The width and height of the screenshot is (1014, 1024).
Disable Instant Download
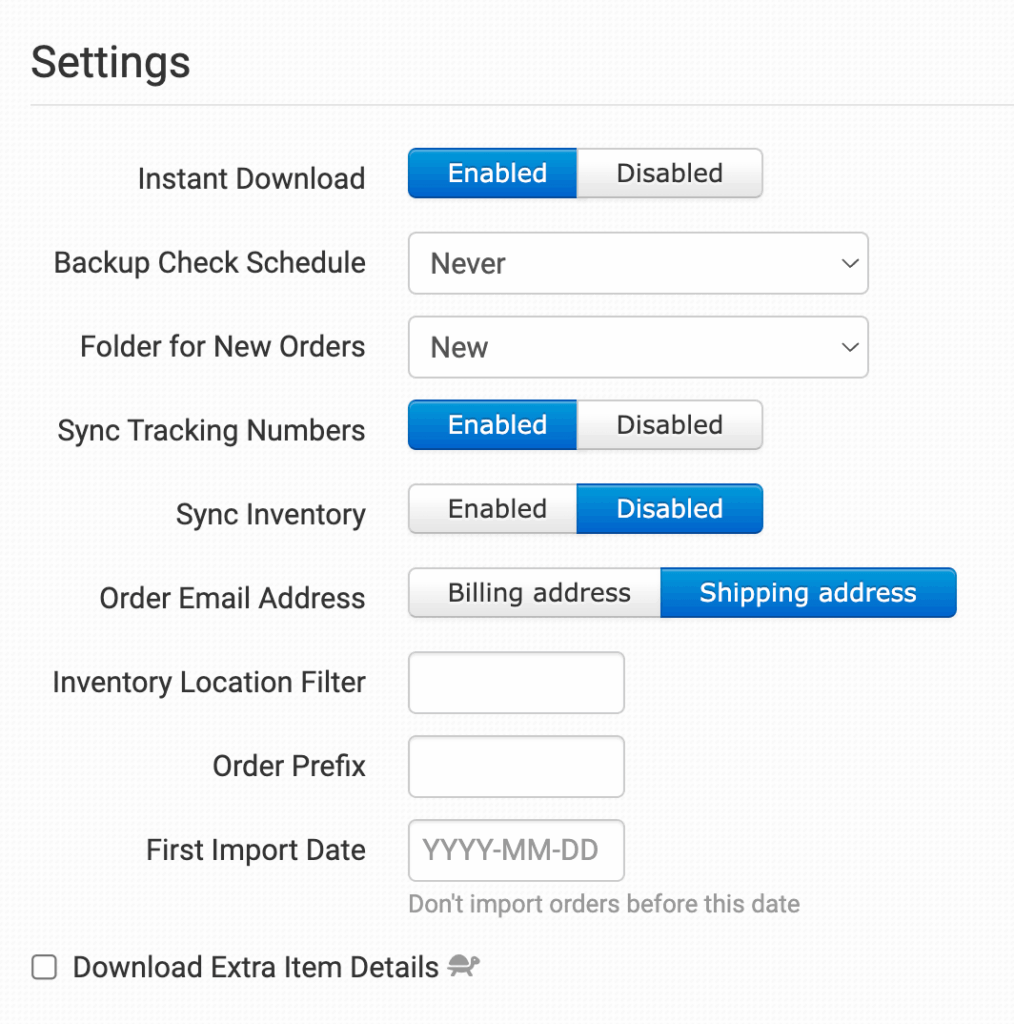[x=669, y=173]
